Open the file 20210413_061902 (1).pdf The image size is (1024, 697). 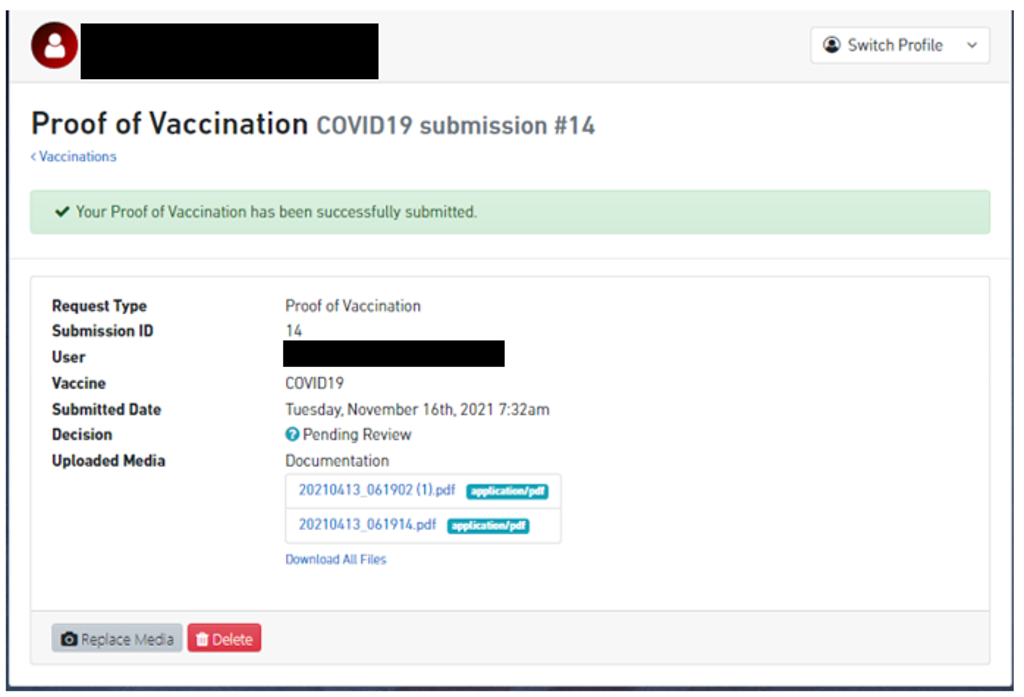[x=378, y=491]
